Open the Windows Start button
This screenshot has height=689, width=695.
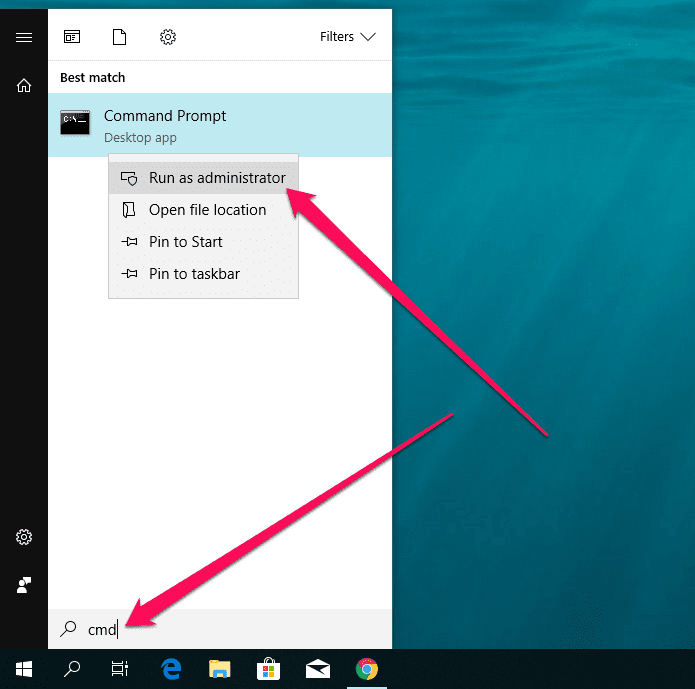click(24, 669)
